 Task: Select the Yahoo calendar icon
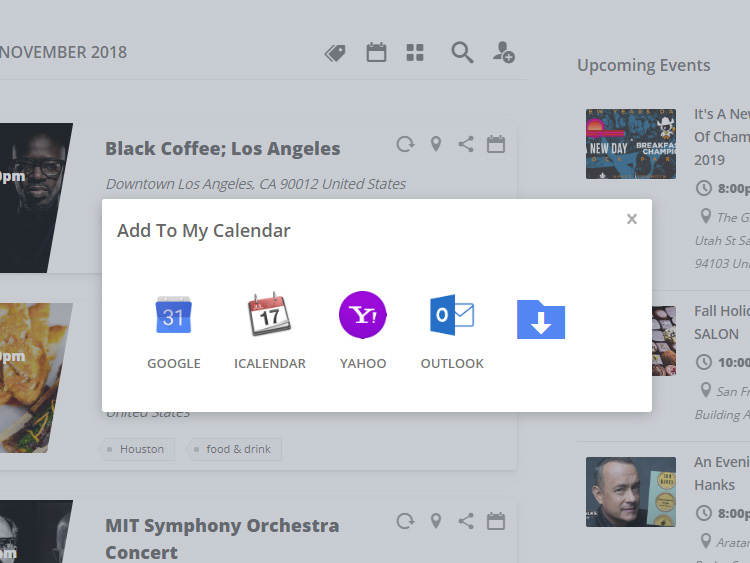363,315
